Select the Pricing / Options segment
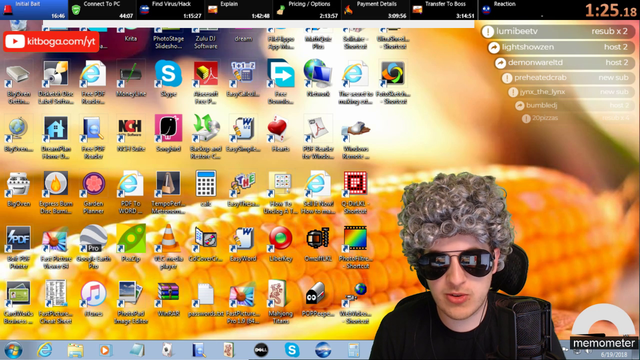 (307, 10)
